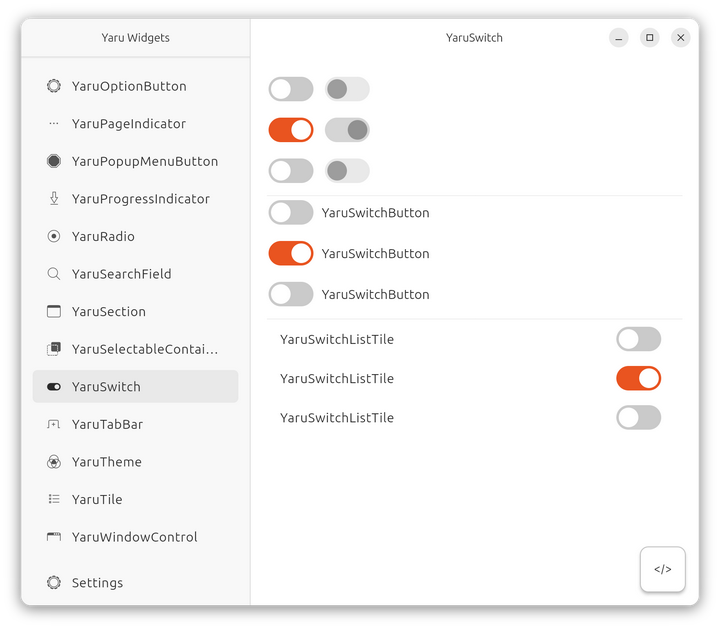This screenshot has height=629, width=720.
Task: Toggle the third YaruSwitchListTile switch
Action: 639,417
